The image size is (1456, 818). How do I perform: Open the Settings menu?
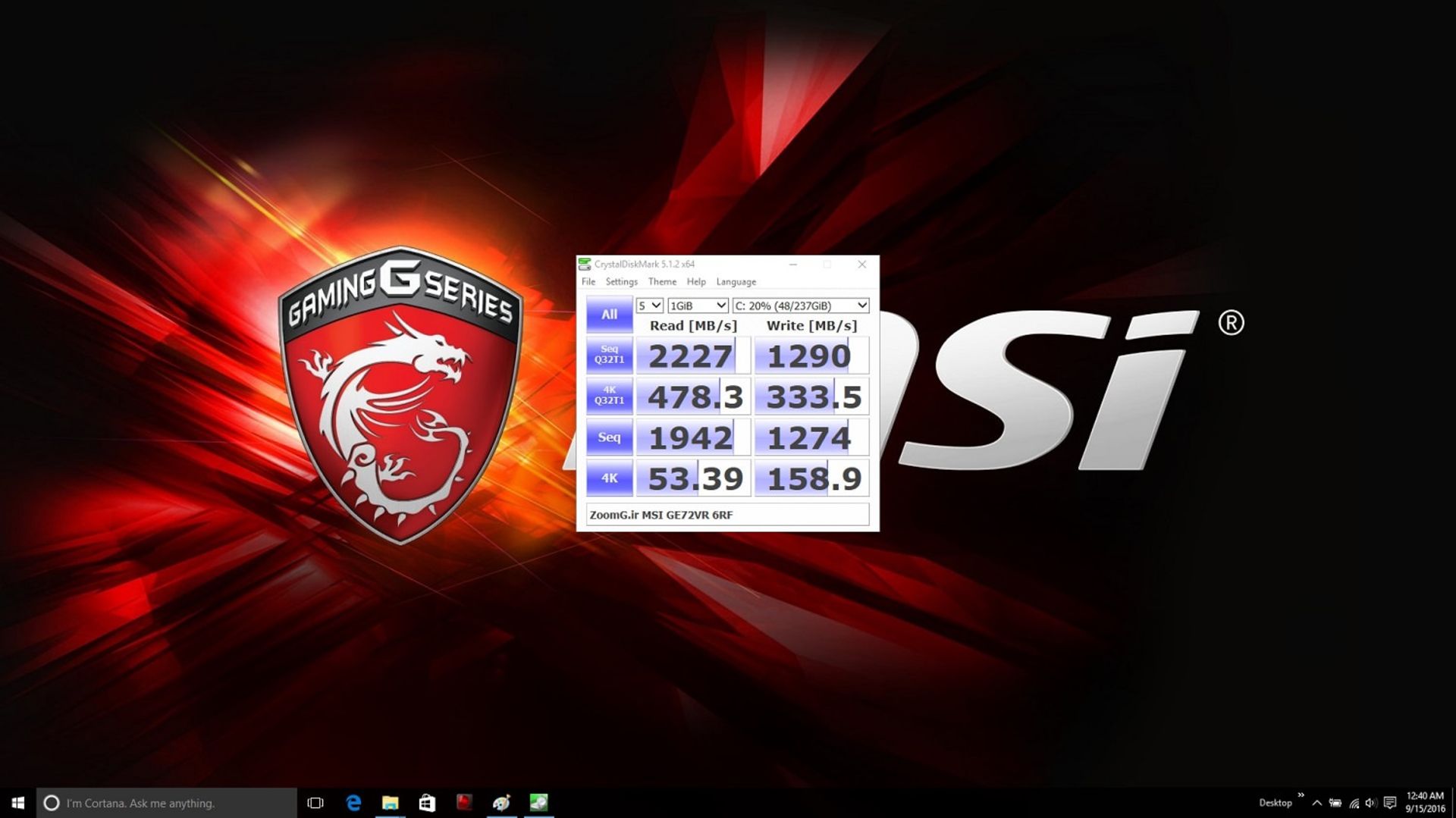pos(621,282)
